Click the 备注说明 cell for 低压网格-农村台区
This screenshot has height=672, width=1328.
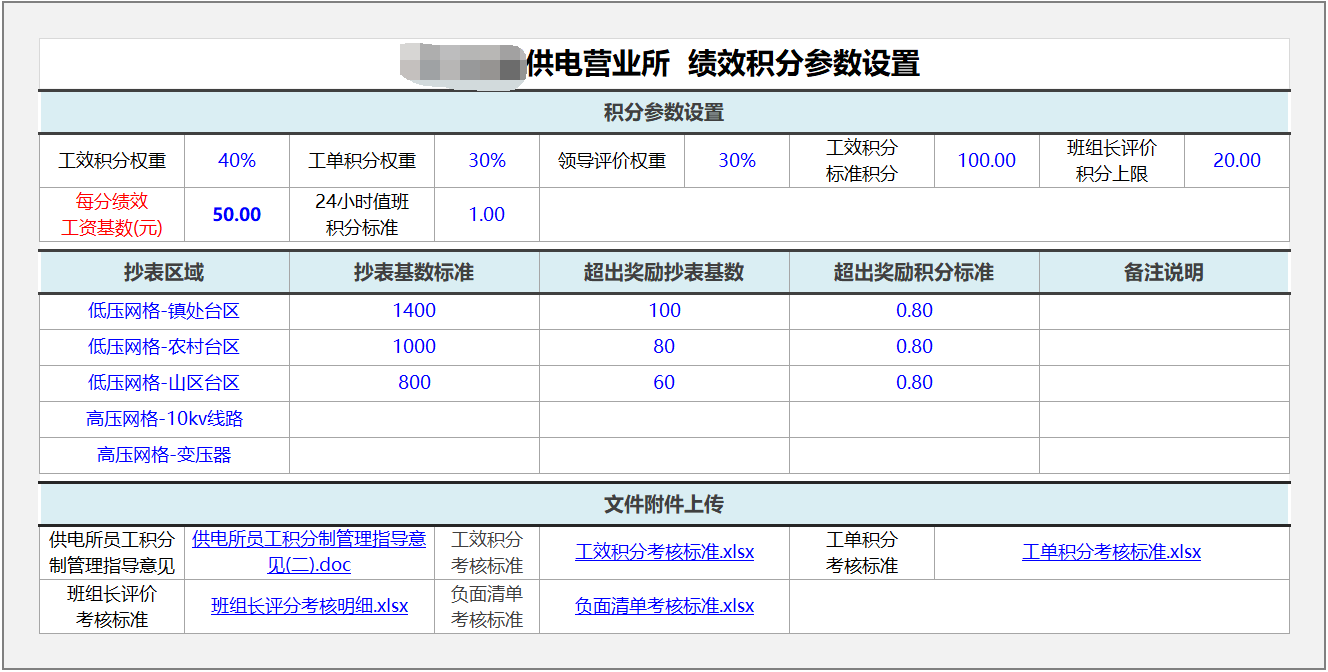coord(1164,347)
